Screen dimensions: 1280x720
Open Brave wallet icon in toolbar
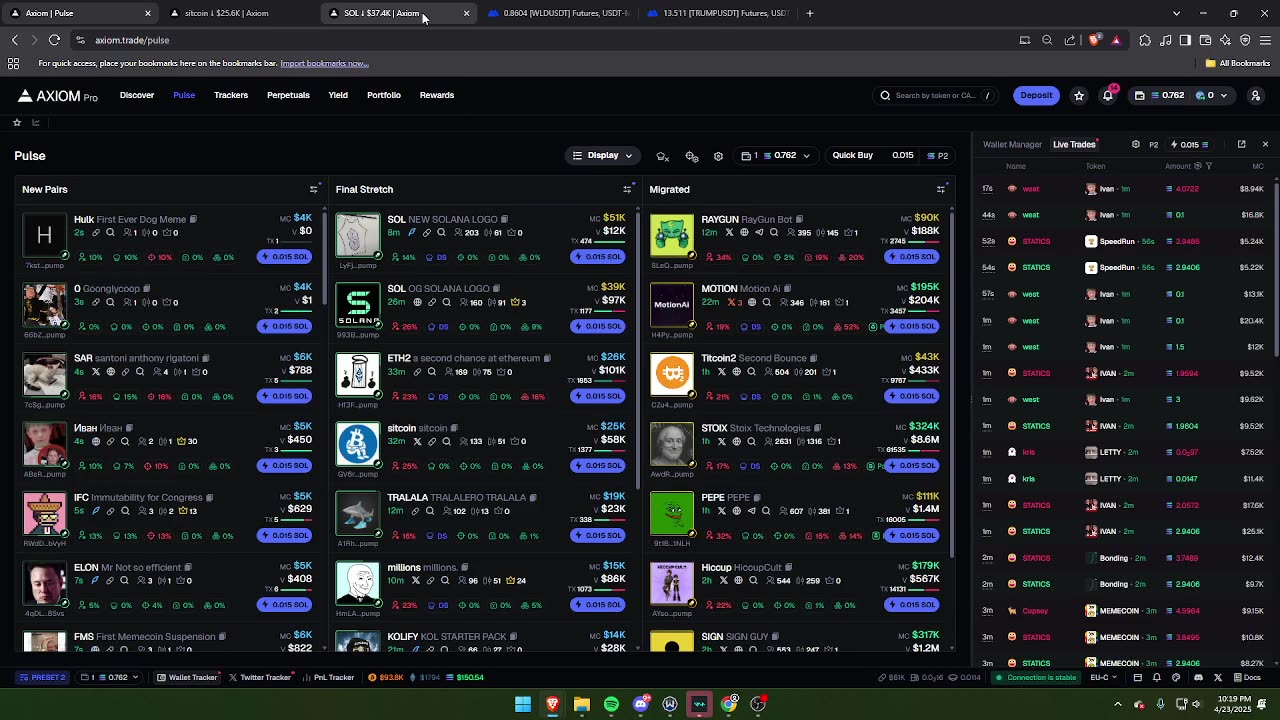pyautogui.click(x=1205, y=40)
